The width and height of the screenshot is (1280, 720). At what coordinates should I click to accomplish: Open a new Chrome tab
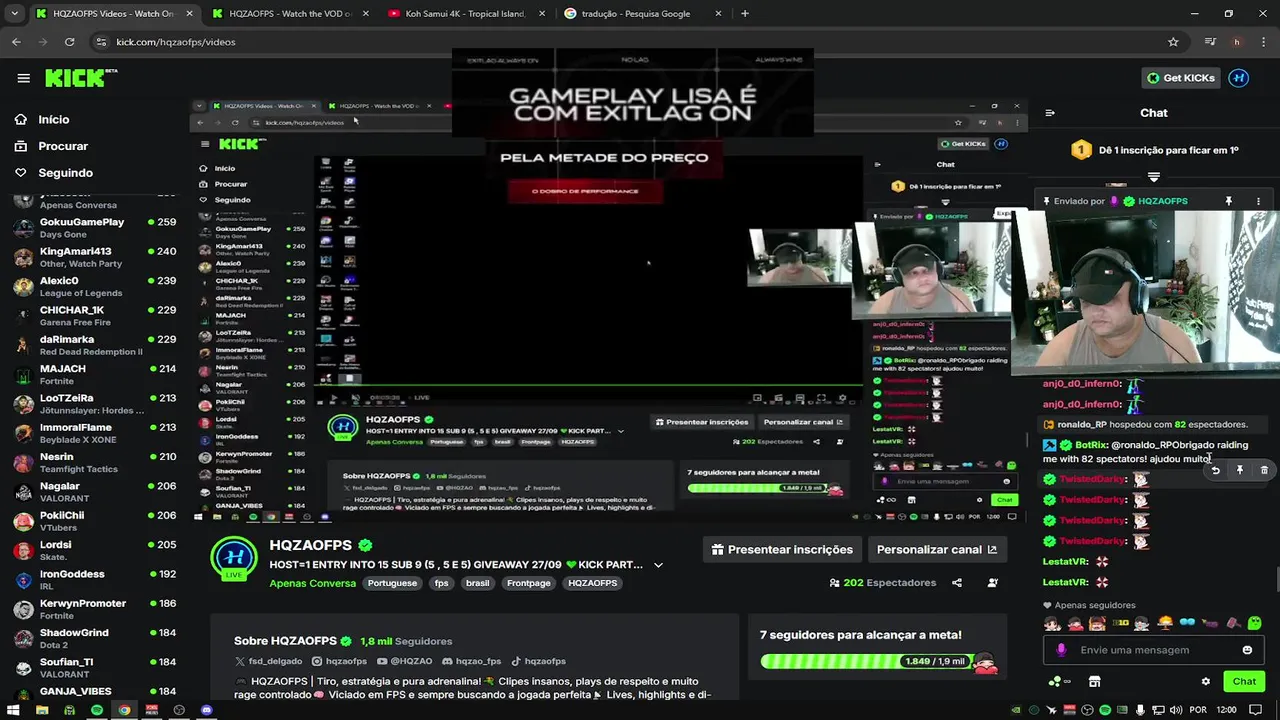click(745, 14)
